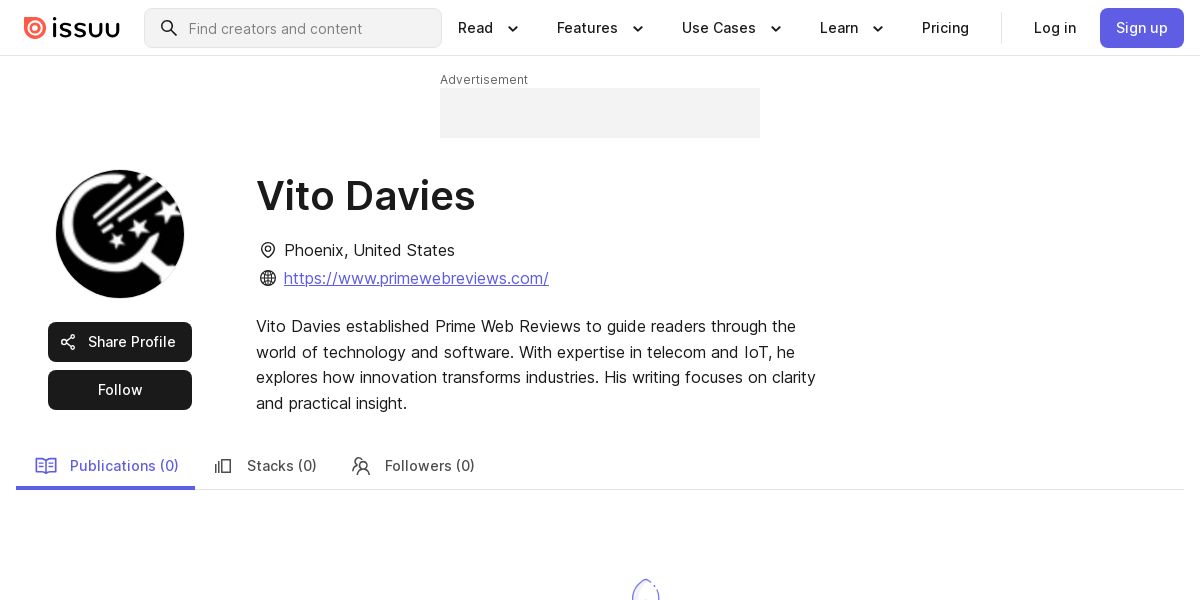Click the location pin icon
The width and height of the screenshot is (1200, 600).
(x=268, y=250)
